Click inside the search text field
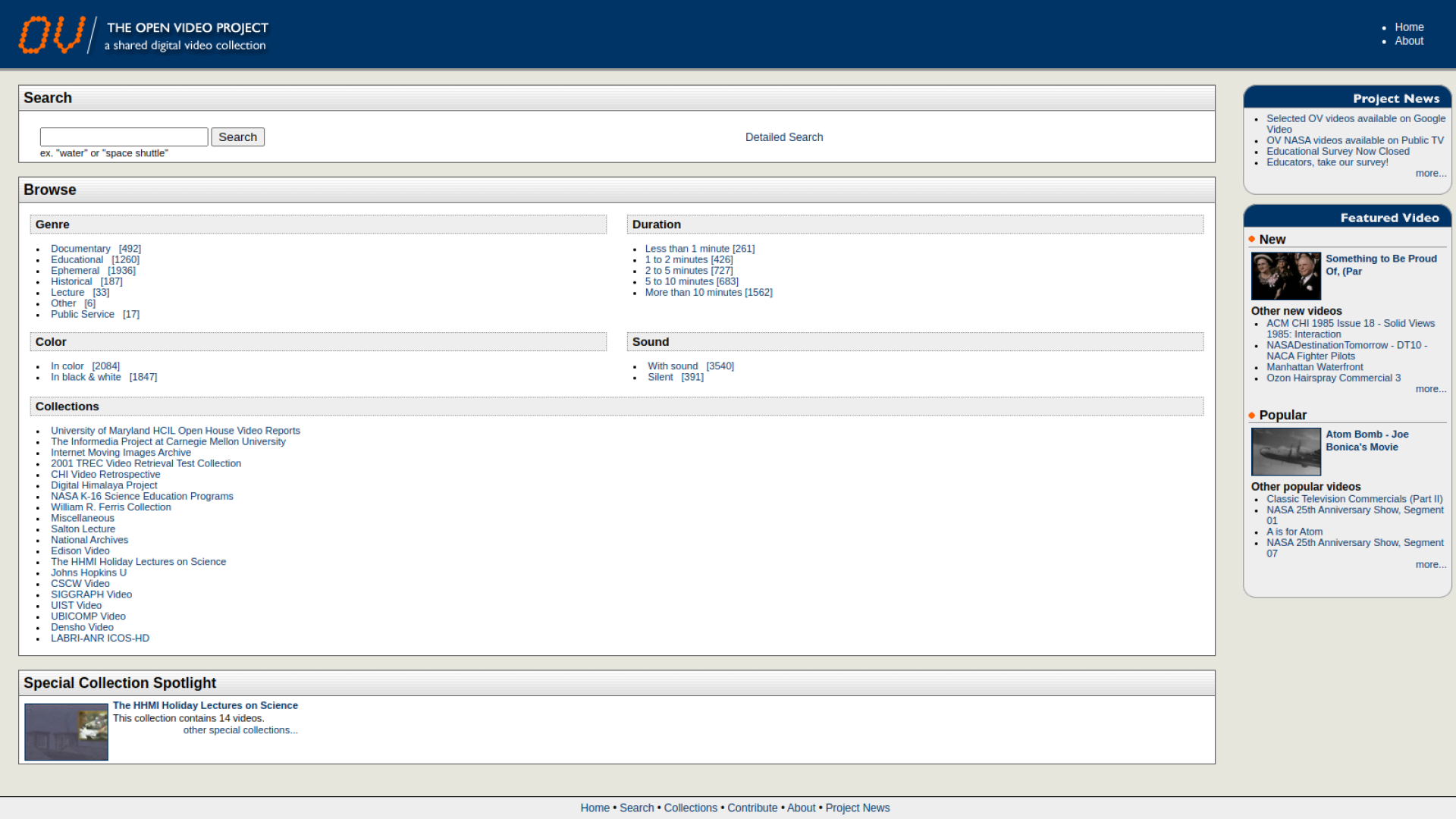The width and height of the screenshot is (1456, 819). (x=124, y=137)
